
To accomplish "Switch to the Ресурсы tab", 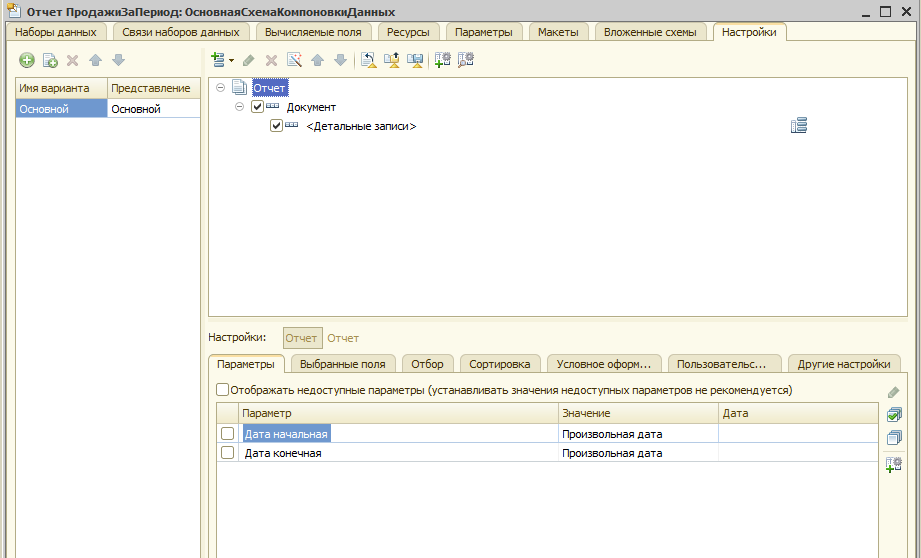I will pos(409,32).
